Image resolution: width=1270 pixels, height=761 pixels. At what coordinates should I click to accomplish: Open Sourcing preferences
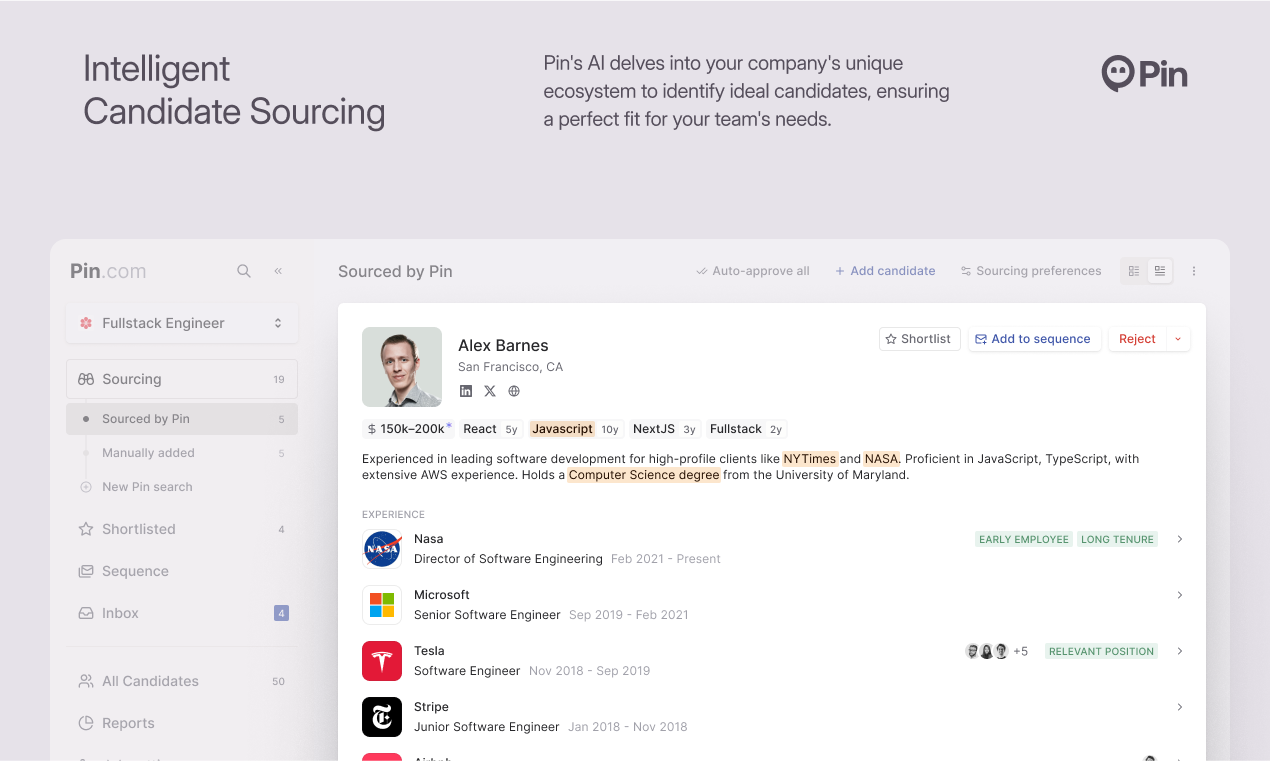click(x=1031, y=271)
